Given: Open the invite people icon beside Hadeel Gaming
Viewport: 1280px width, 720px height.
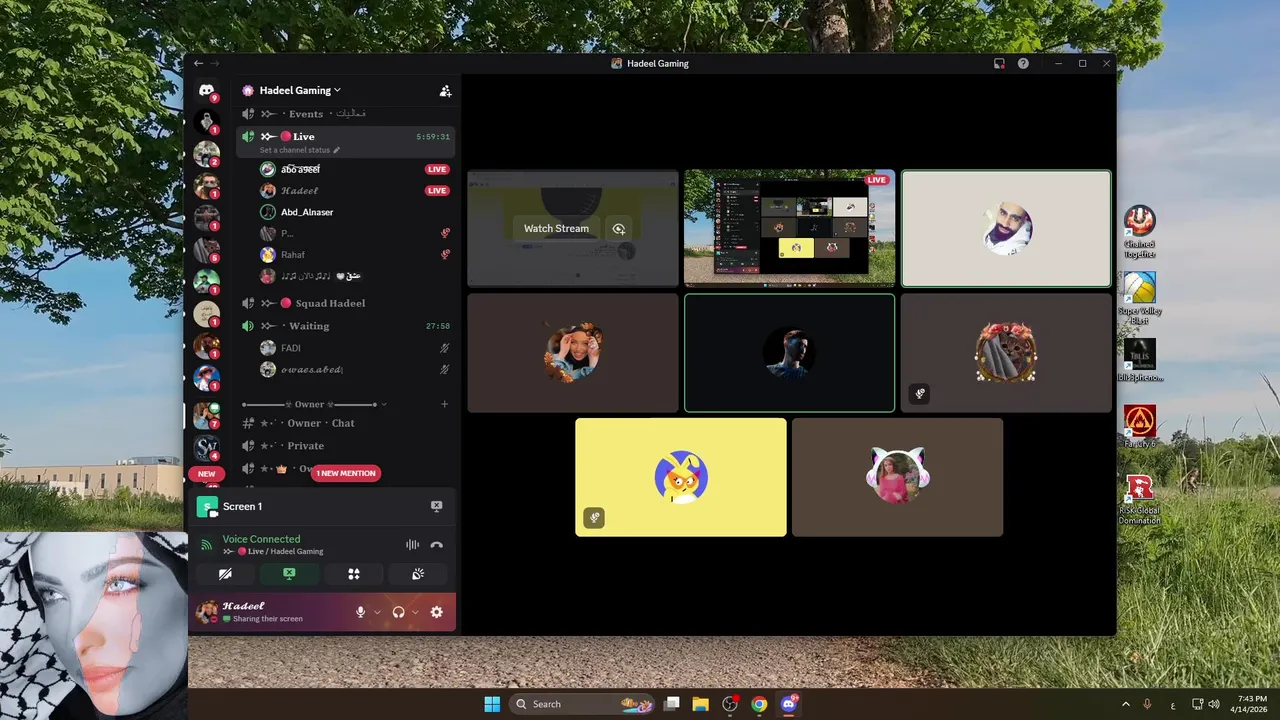Looking at the screenshot, I should pyautogui.click(x=445, y=90).
